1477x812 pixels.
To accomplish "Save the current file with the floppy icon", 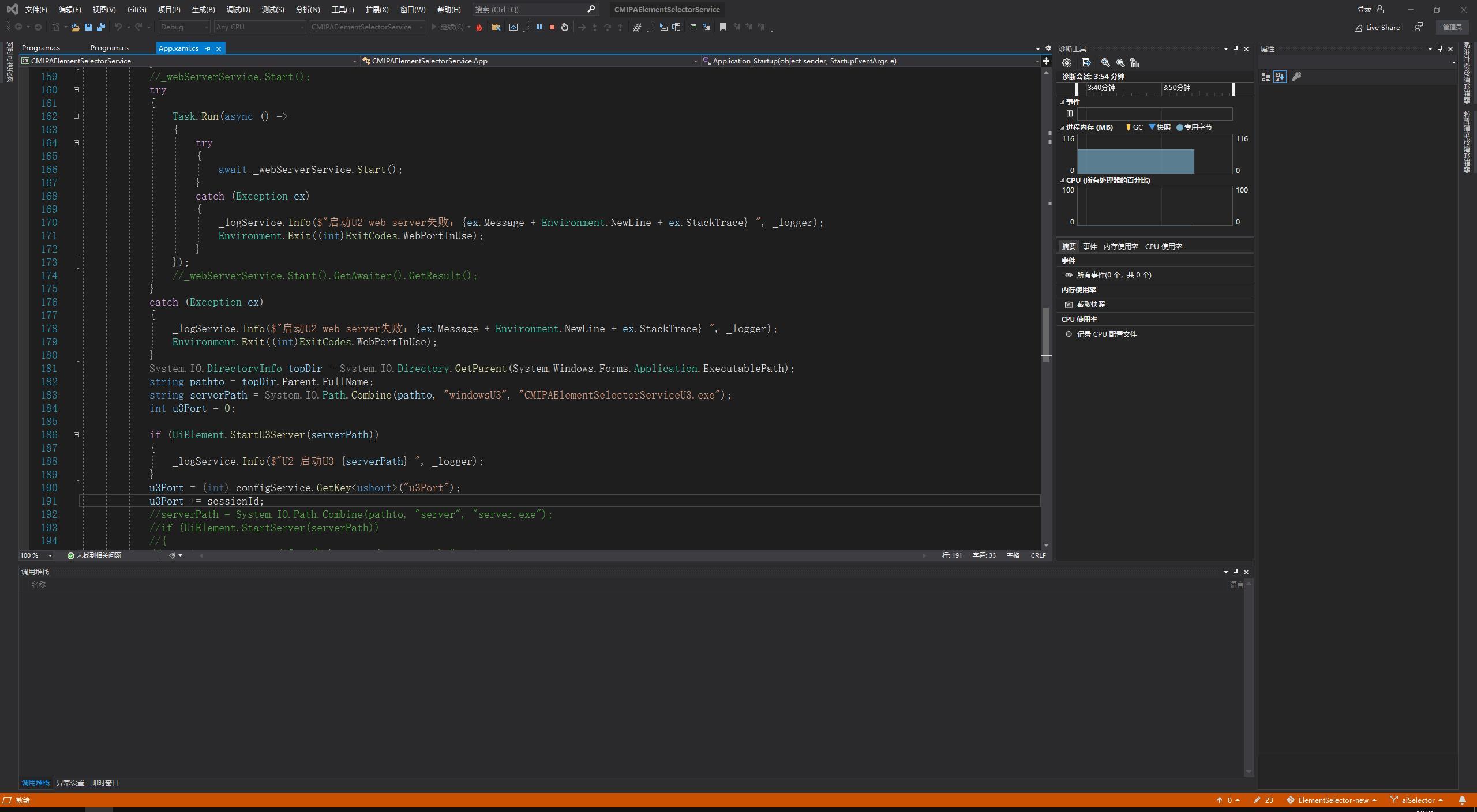I will click(x=88, y=27).
